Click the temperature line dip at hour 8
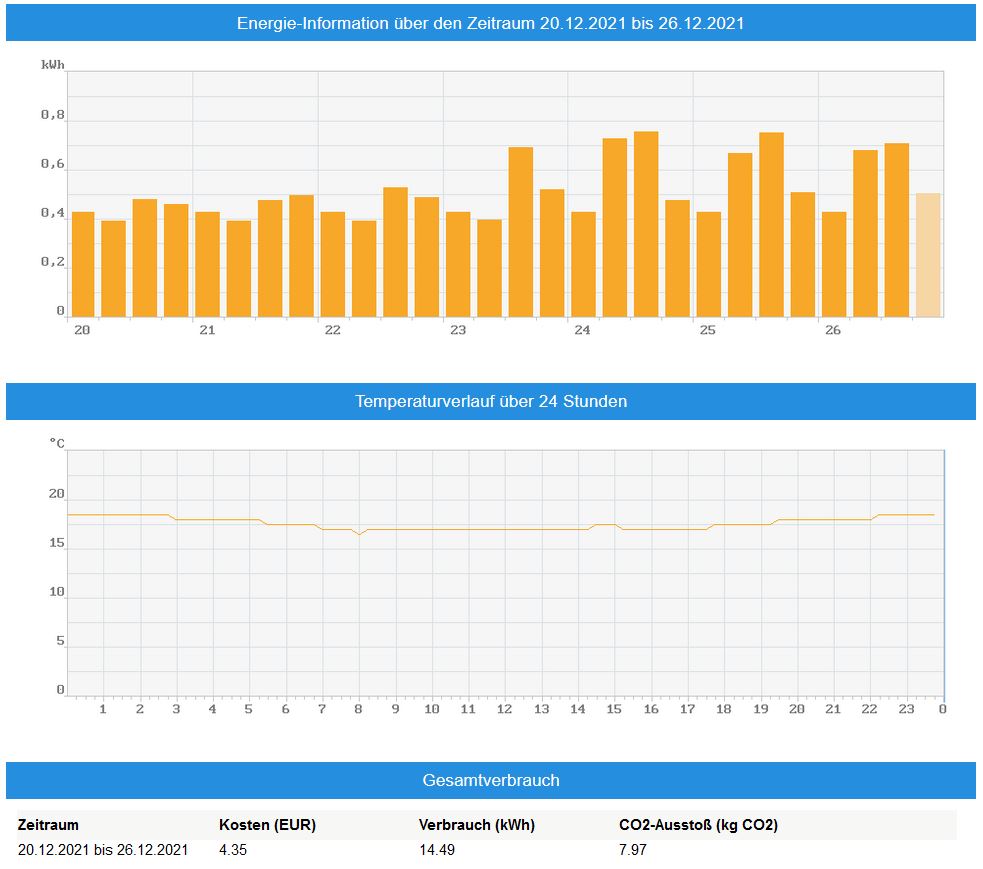 (x=359, y=534)
